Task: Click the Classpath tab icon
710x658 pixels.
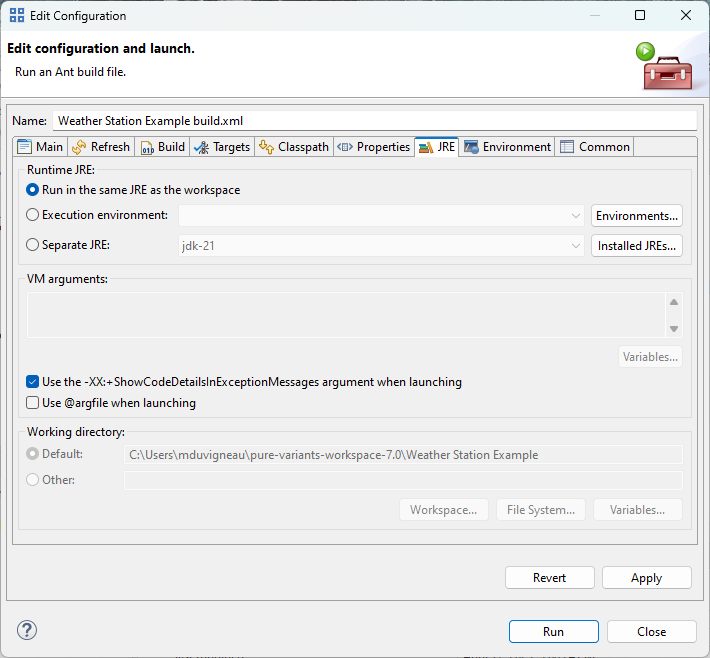Action: (x=266, y=147)
